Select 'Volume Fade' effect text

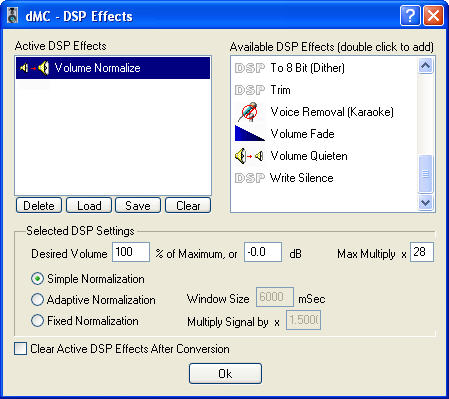302,134
